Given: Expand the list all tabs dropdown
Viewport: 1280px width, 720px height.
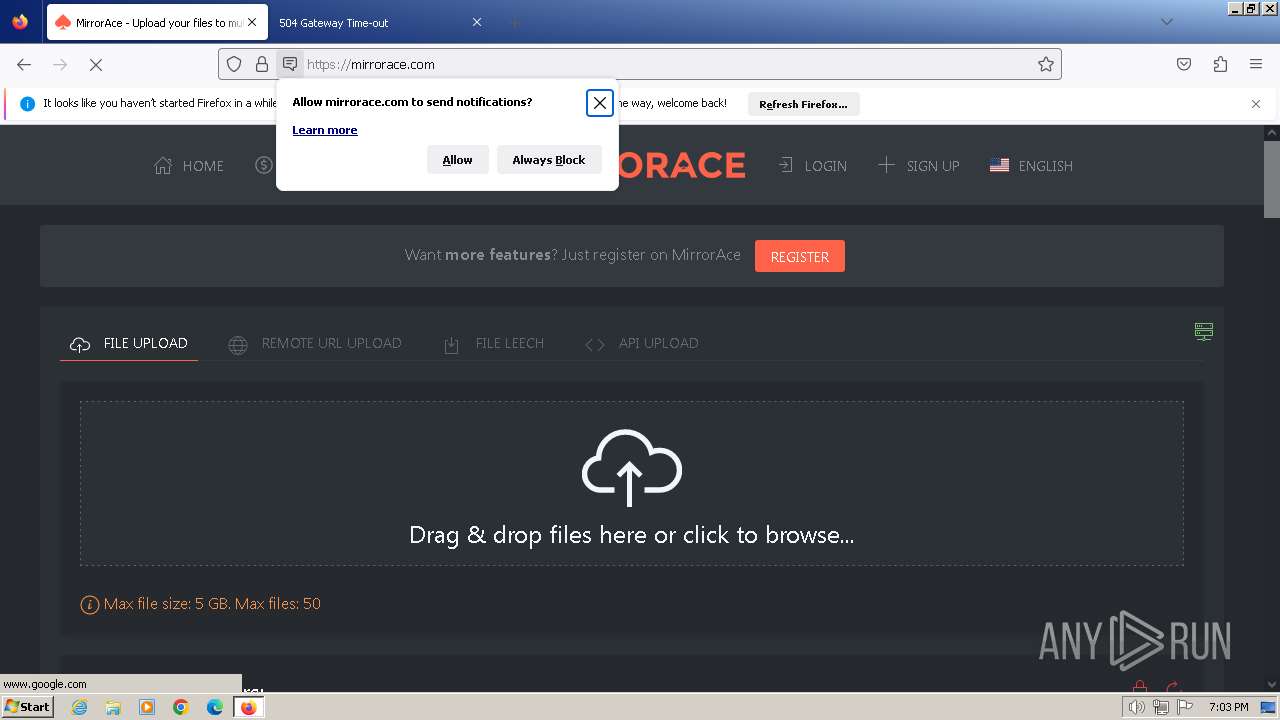Looking at the screenshot, I should [1166, 22].
